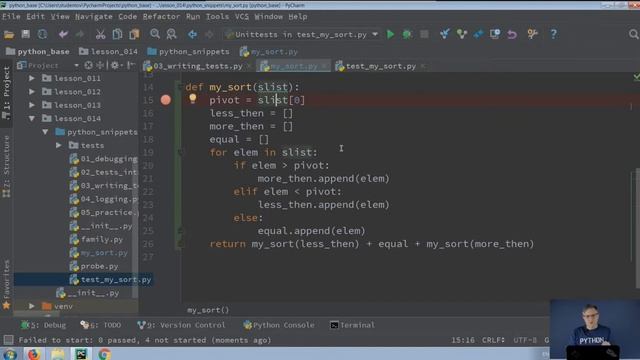Open the Refactor menu
The height and width of the screenshot is (360, 640).
click(161, 17)
